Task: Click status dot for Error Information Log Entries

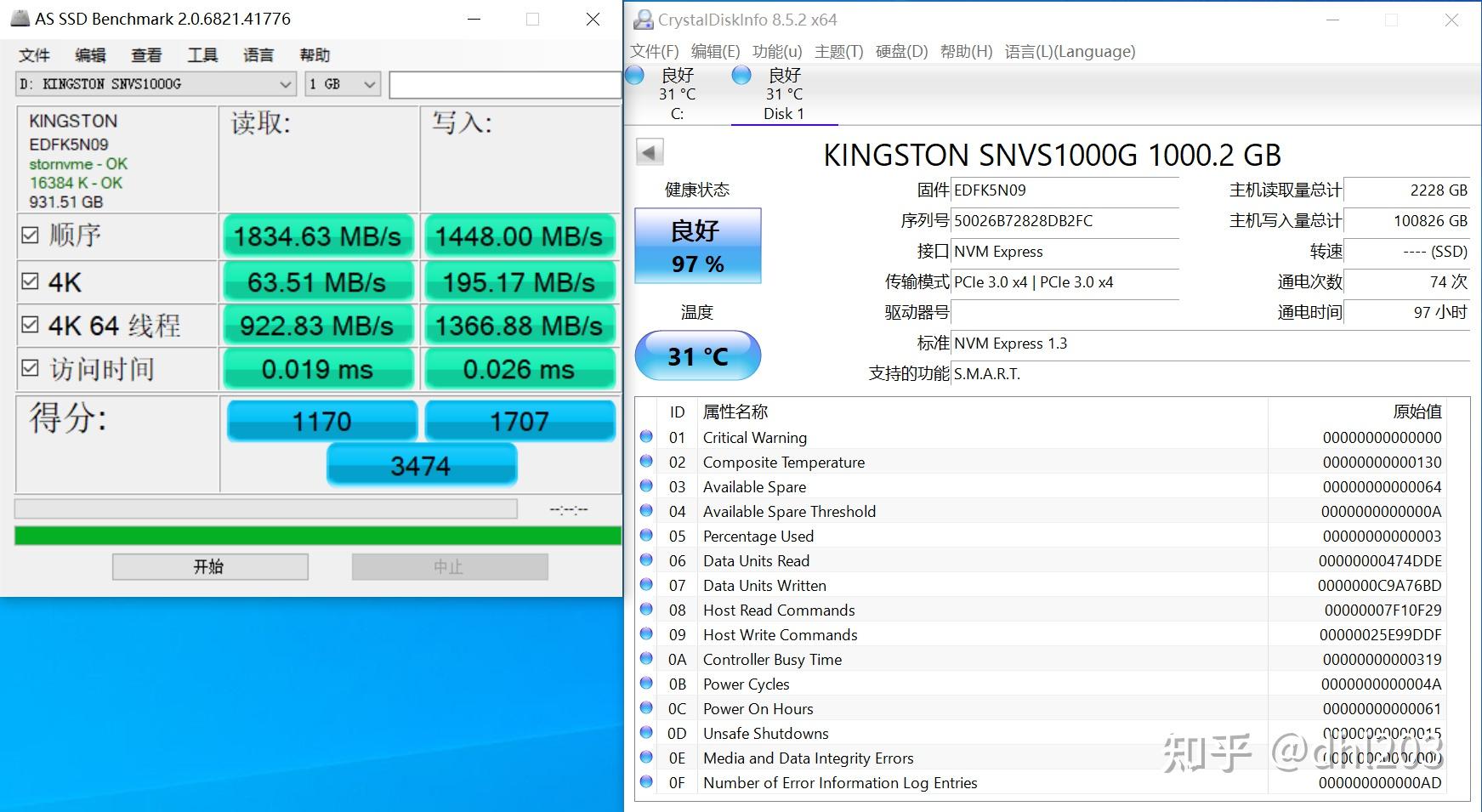Action: pyautogui.click(x=646, y=781)
